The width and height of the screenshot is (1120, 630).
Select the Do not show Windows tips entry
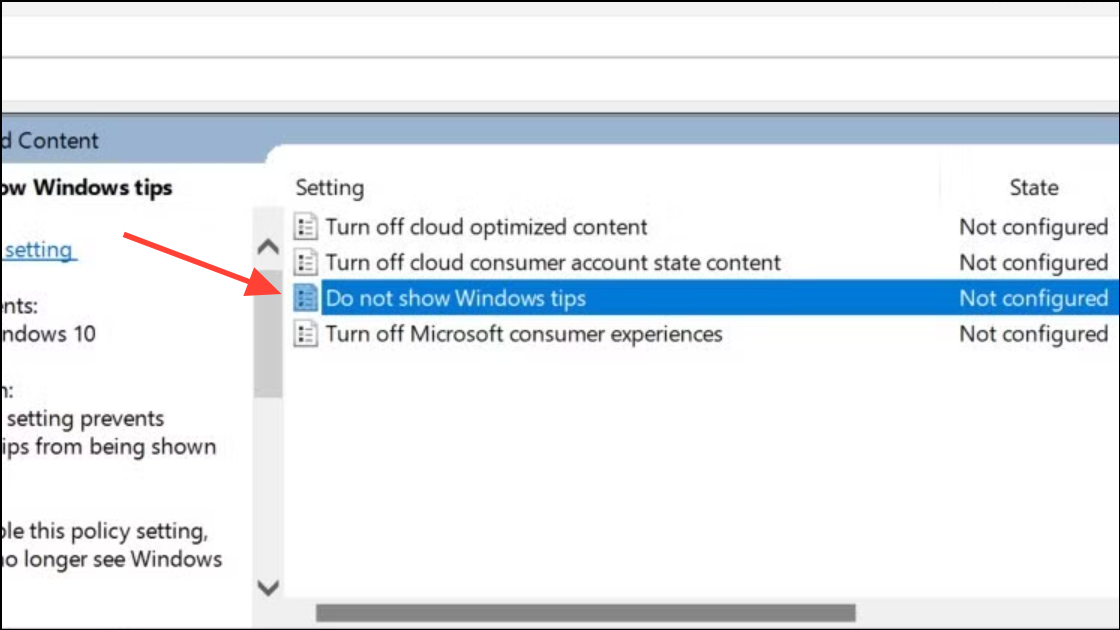coord(455,298)
